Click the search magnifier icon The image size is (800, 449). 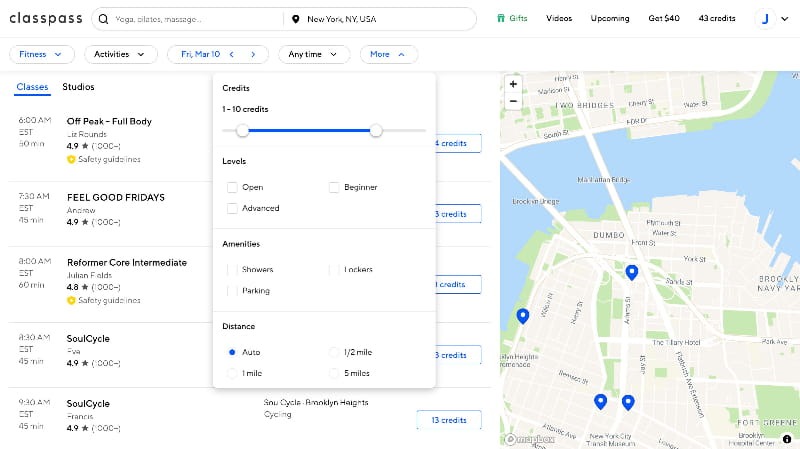103,19
